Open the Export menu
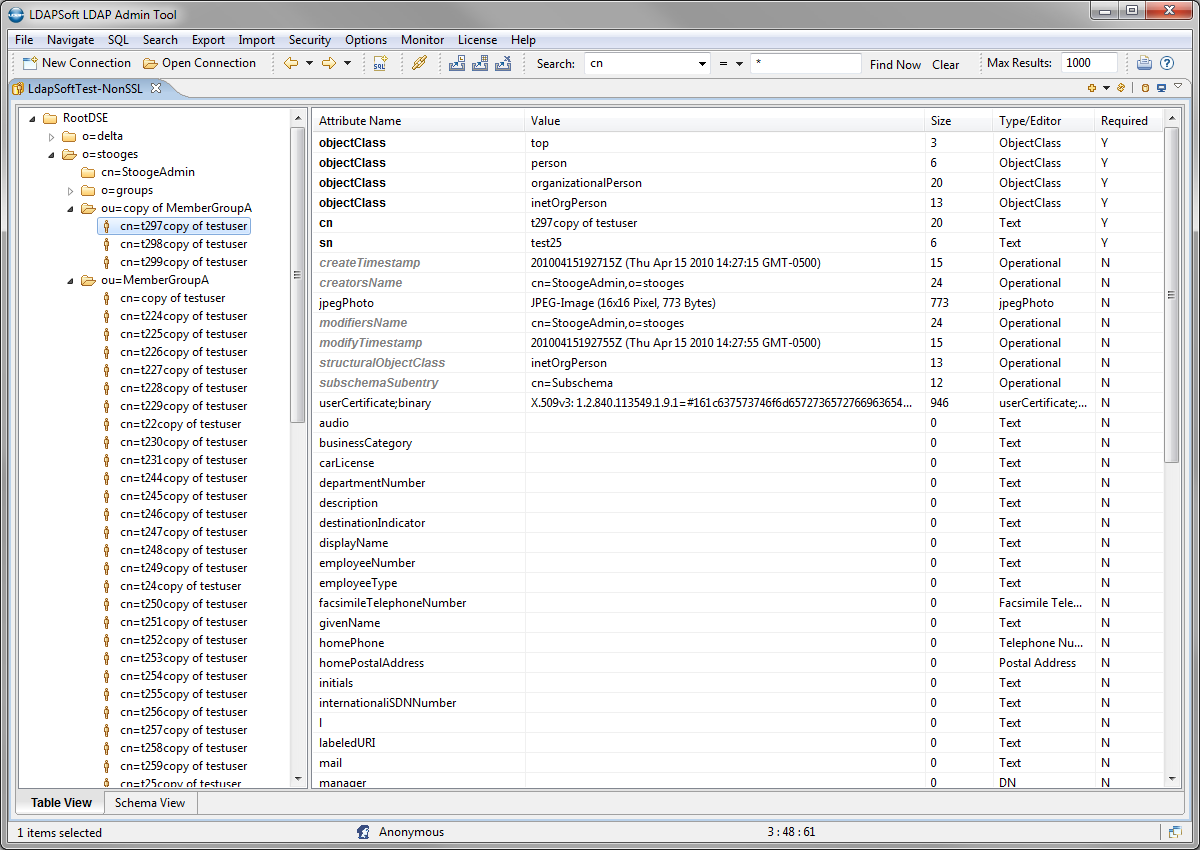The height and width of the screenshot is (850, 1200). point(208,40)
